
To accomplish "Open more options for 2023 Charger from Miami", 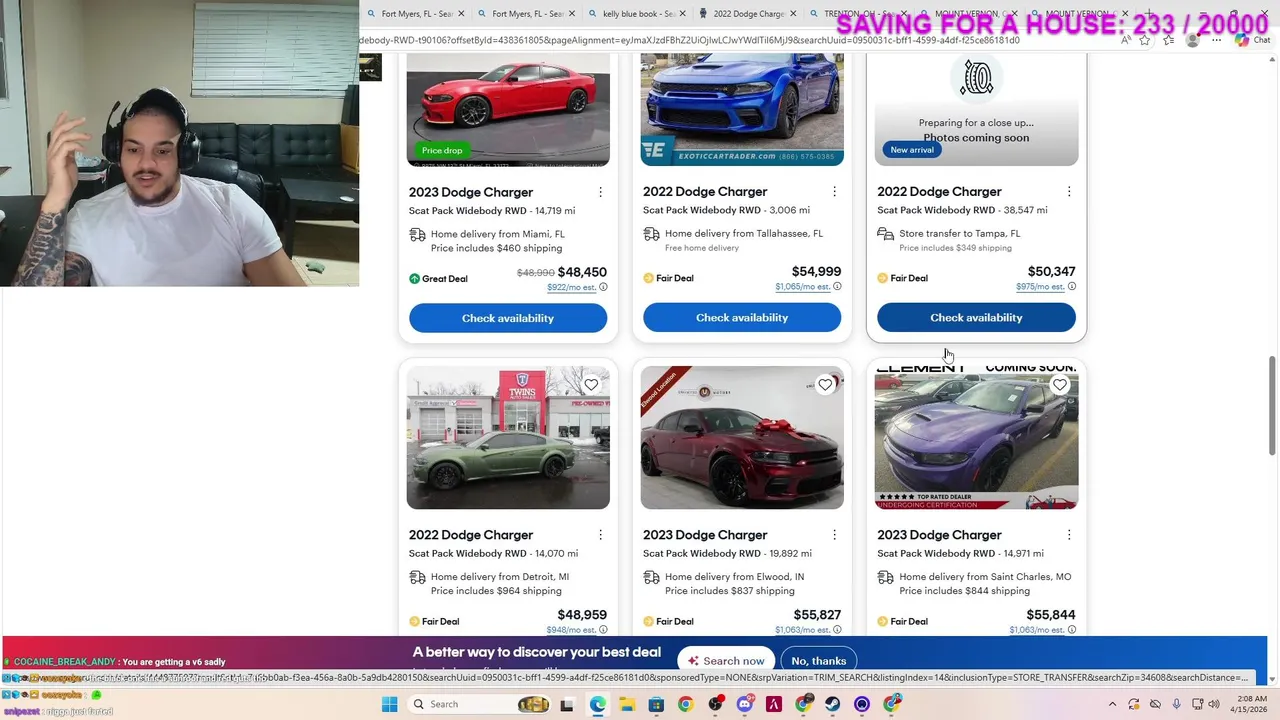I will 600,192.
